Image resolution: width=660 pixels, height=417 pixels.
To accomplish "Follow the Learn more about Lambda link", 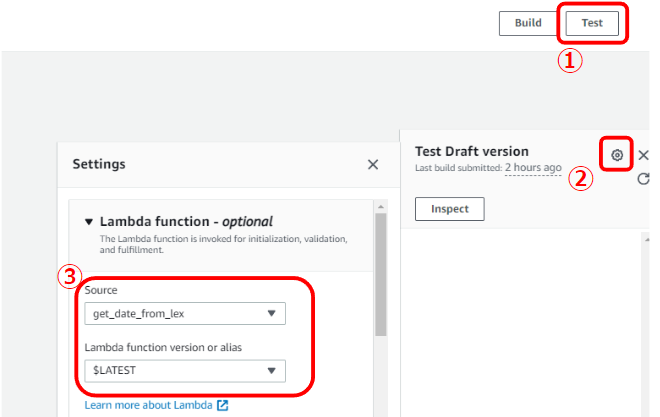I will [x=156, y=405].
